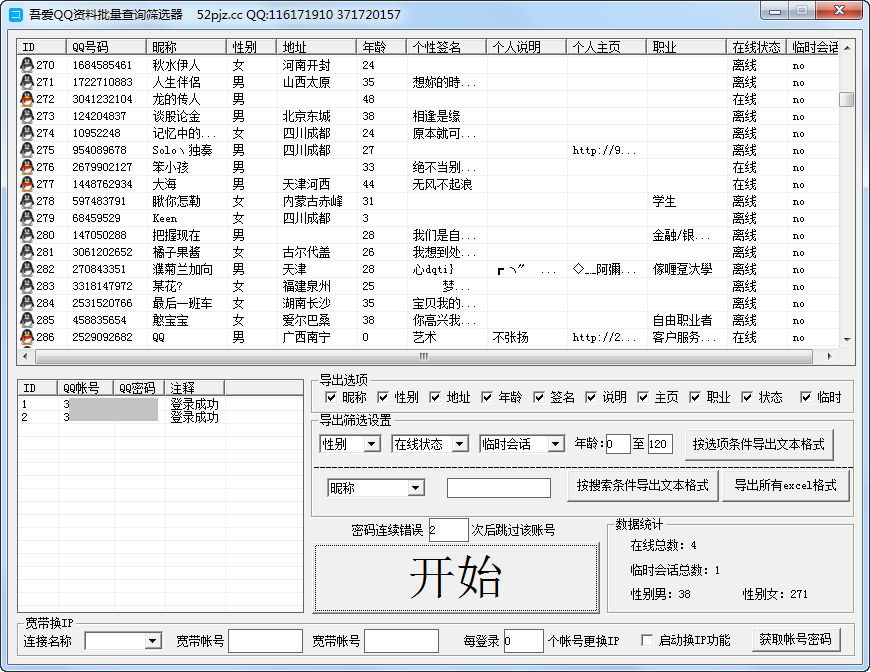Viewport: 870px width, 672px height.
Task: Click the penguin icon beside ID 271
Action: click(x=27, y=82)
